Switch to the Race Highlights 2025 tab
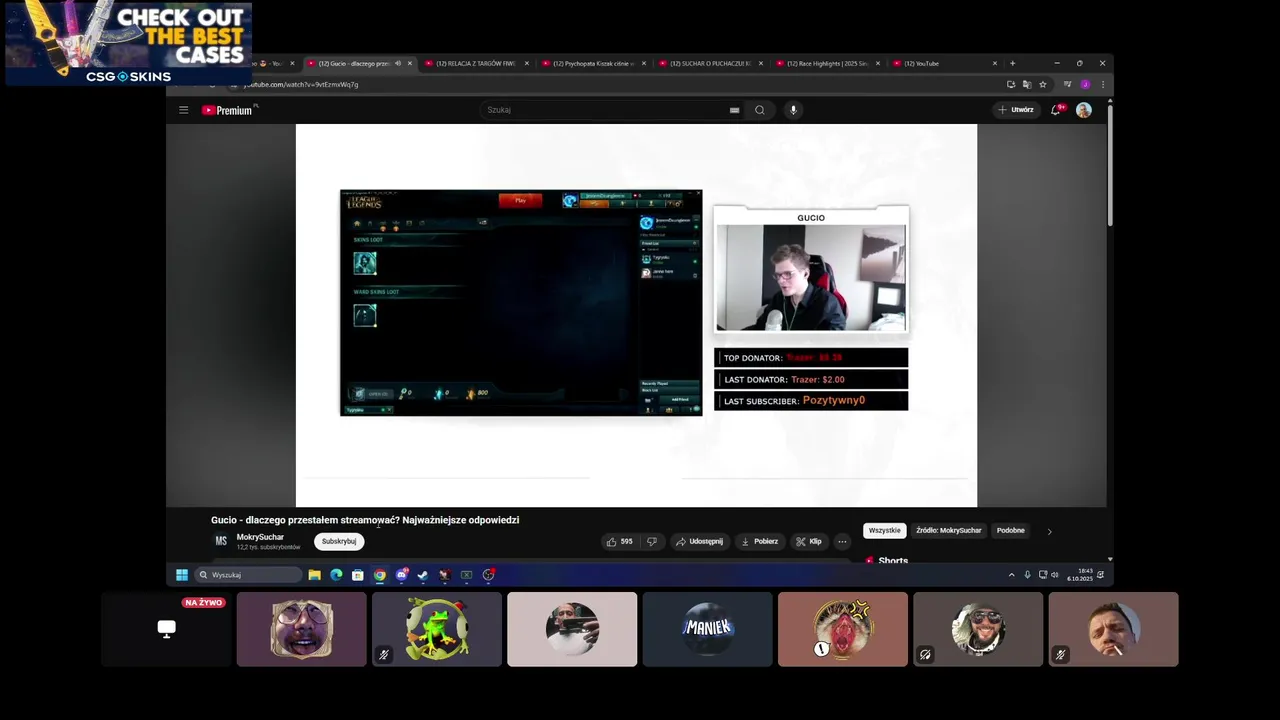1280x720 pixels. [827, 63]
